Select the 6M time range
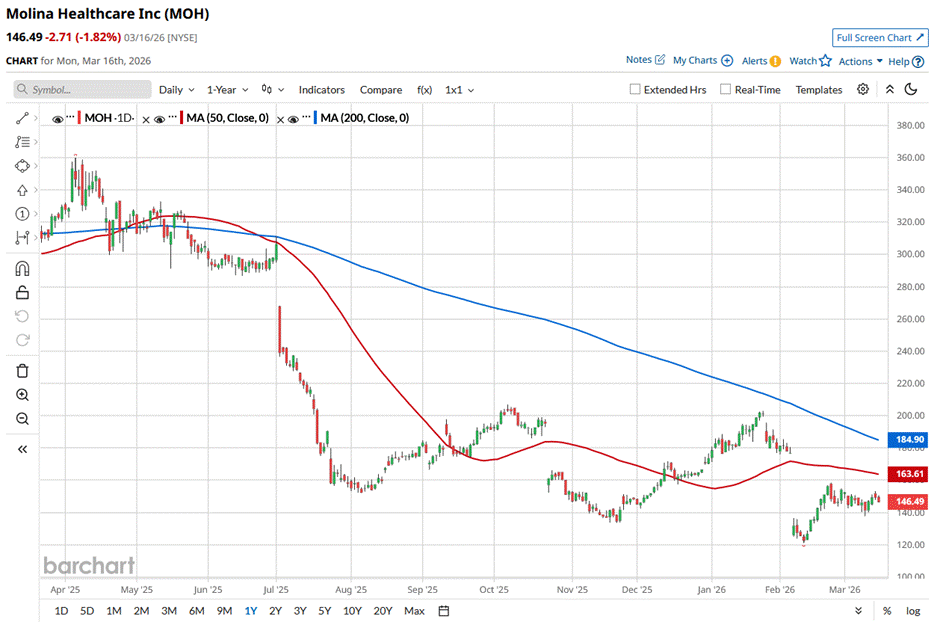This screenshot has height=622, width=937. 196,611
